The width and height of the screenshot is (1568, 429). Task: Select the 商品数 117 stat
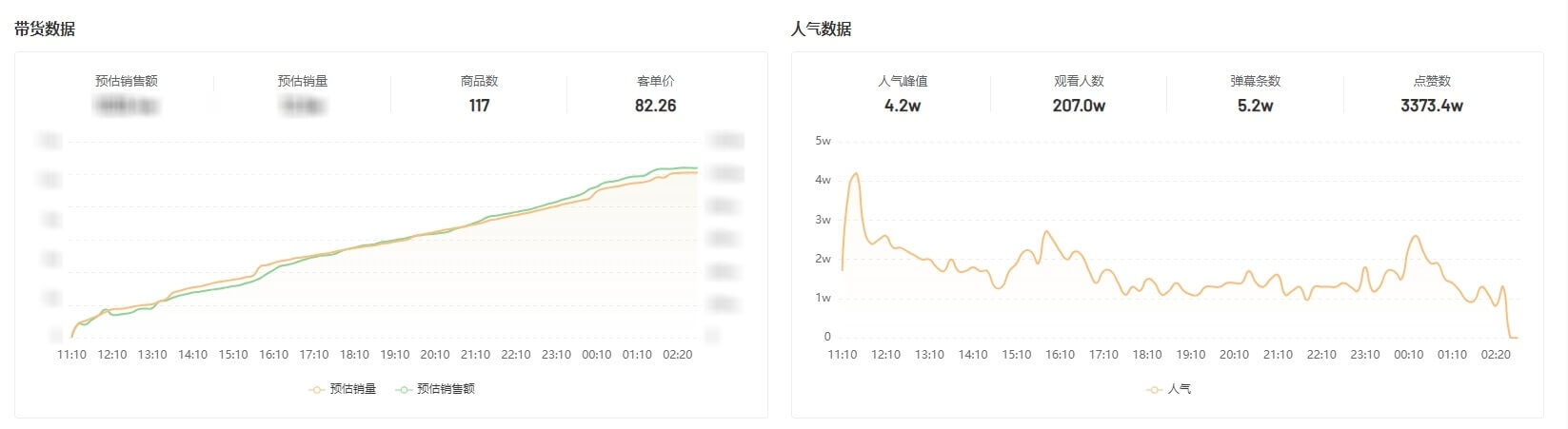pyautogui.click(x=479, y=94)
